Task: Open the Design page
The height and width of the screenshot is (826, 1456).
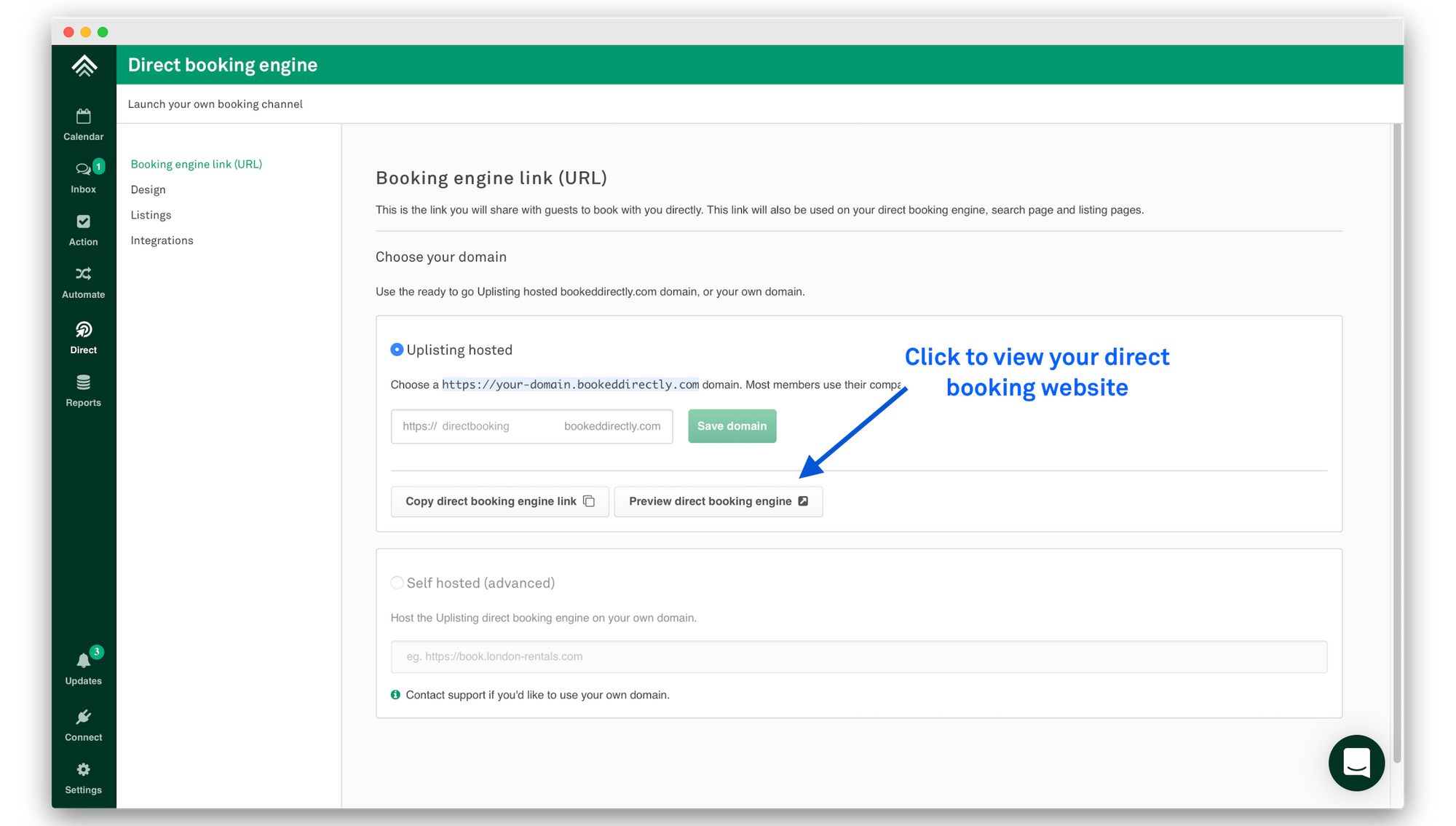Action: [x=148, y=189]
